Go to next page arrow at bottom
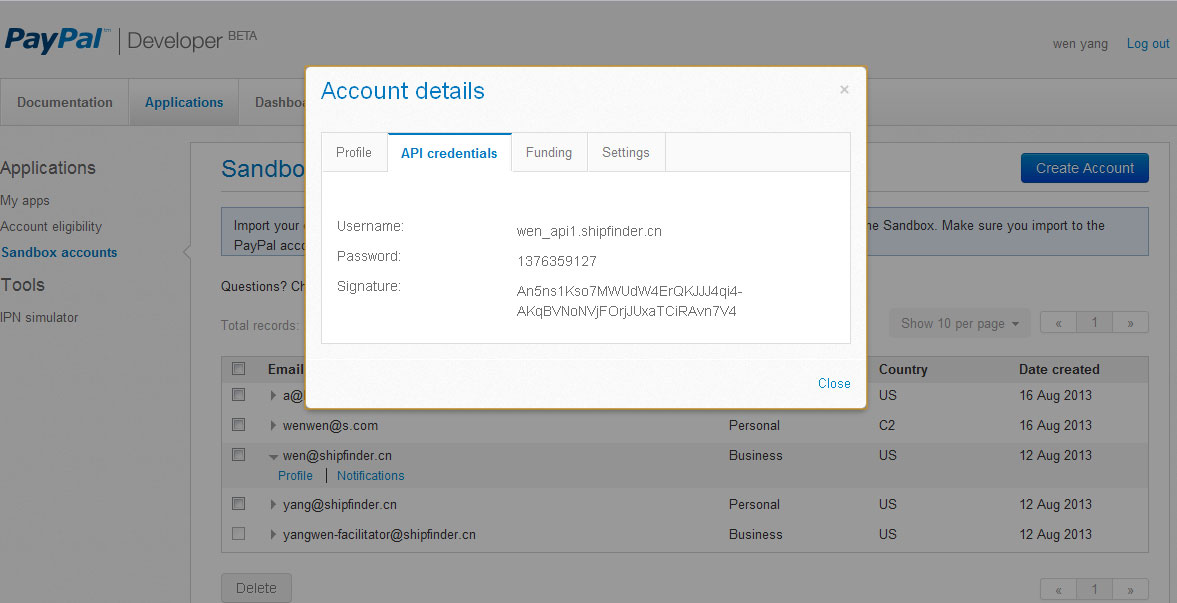Image resolution: width=1177 pixels, height=603 pixels. click(x=1130, y=589)
